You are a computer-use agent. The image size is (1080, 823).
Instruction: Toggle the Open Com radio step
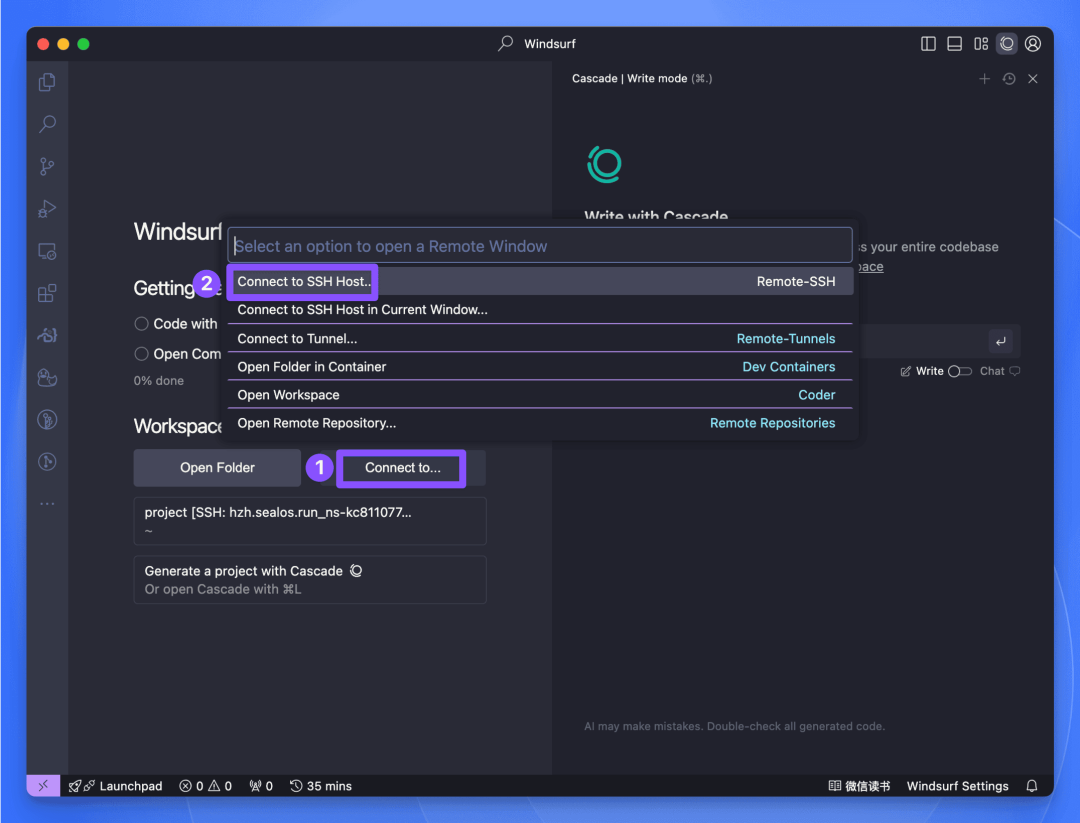click(x=141, y=354)
